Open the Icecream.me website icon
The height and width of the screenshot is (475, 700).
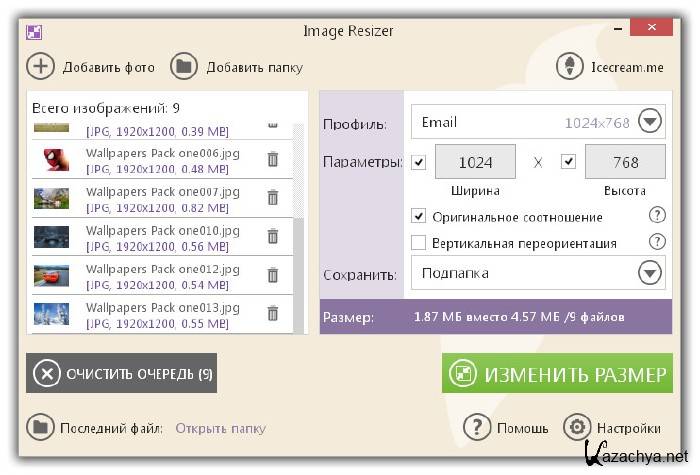pos(570,67)
